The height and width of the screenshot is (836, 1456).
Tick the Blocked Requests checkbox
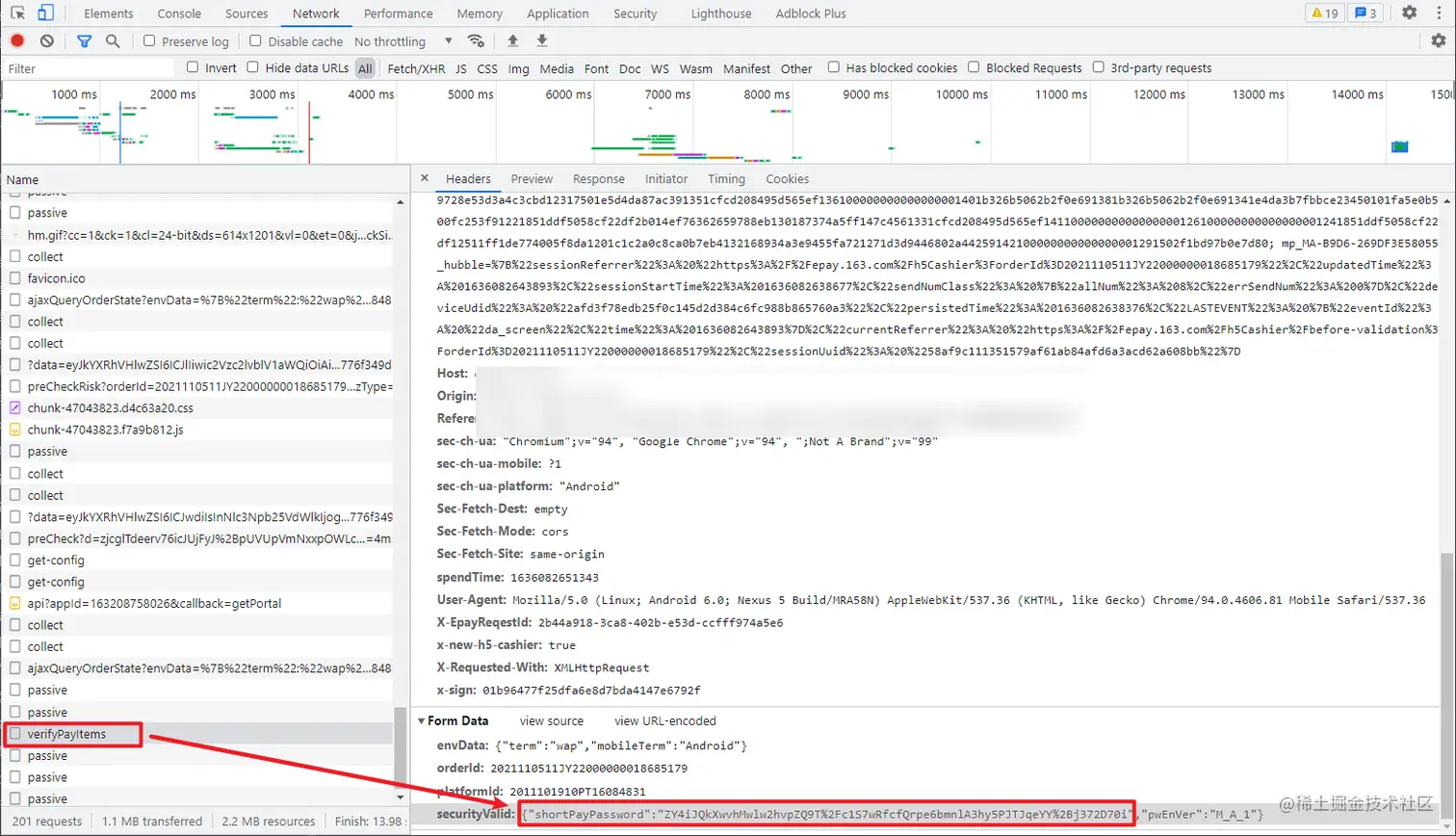(974, 67)
